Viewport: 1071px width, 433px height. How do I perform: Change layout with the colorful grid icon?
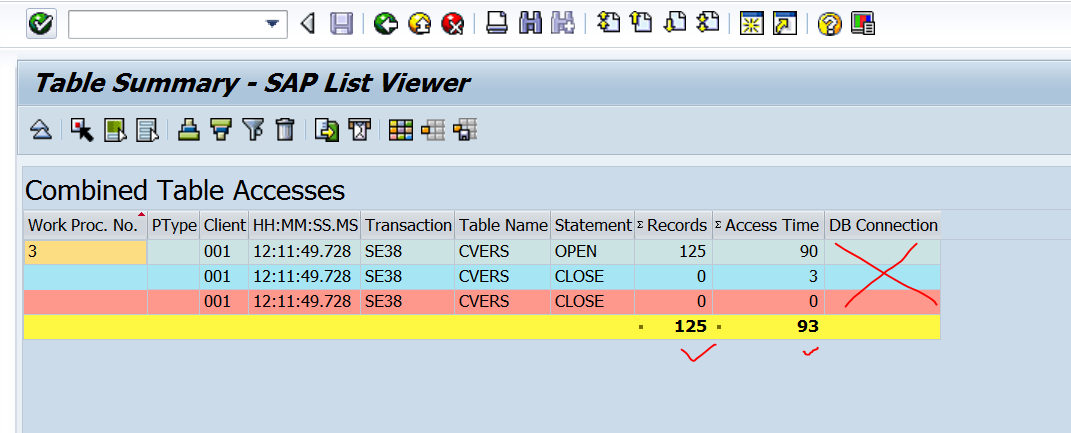(x=401, y=129)
